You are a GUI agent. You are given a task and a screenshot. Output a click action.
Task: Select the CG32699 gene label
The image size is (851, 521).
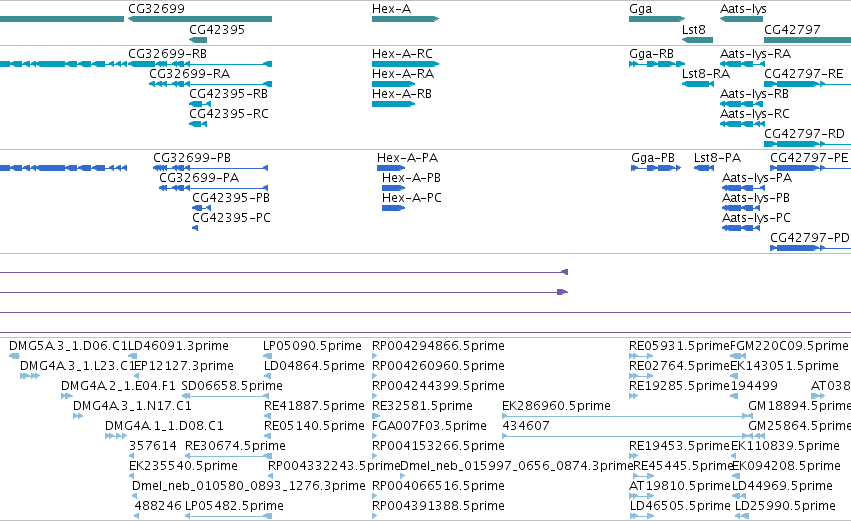[156, 9]
